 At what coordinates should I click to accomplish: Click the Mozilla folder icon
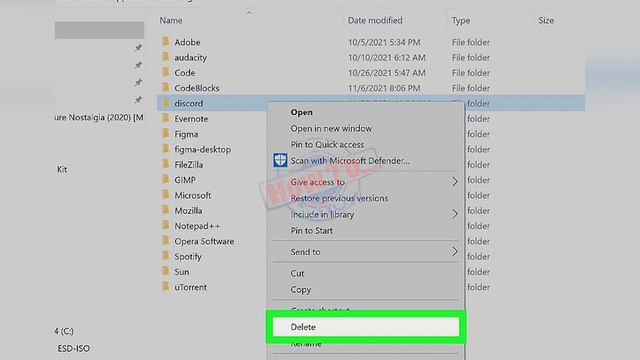click(x=165, y=210)
